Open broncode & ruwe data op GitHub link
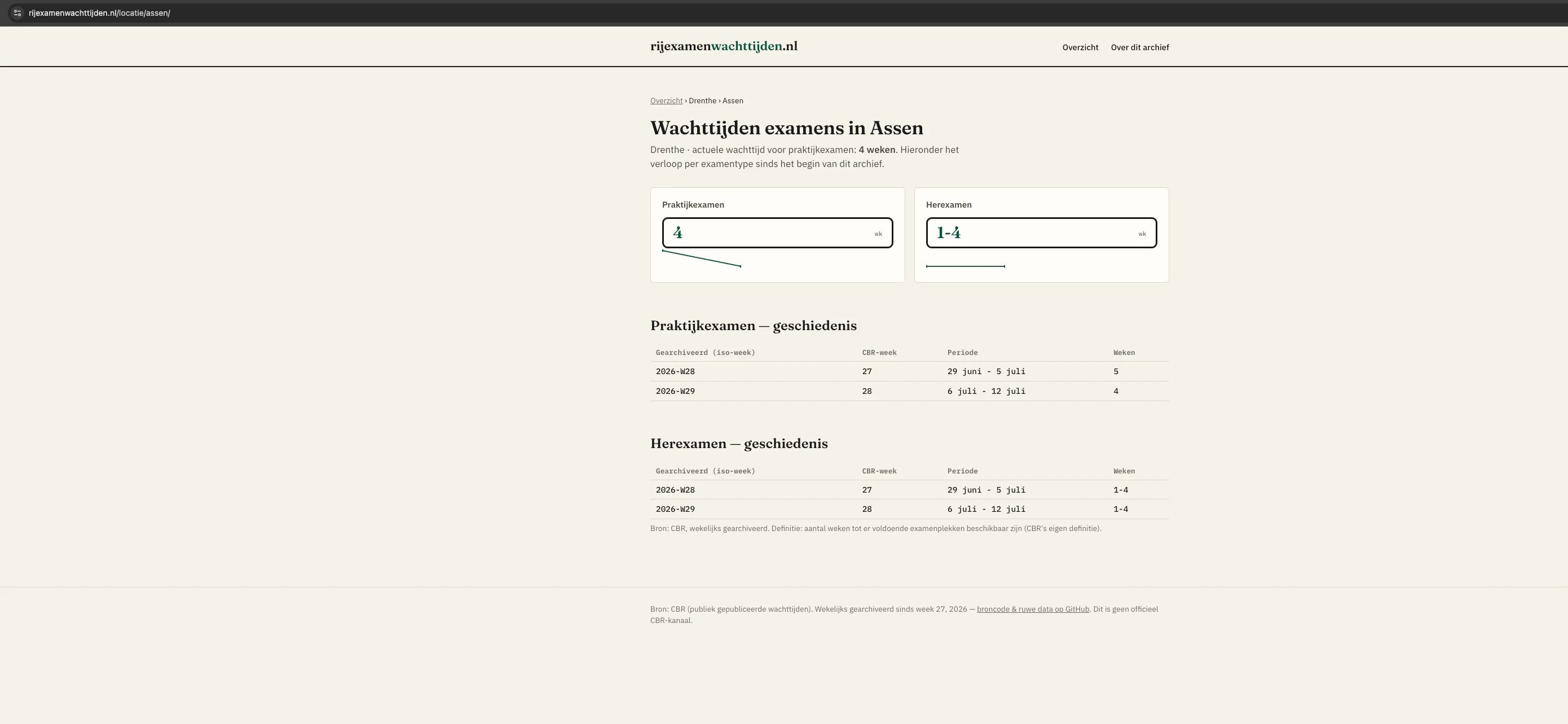 tap(1033, 609)
